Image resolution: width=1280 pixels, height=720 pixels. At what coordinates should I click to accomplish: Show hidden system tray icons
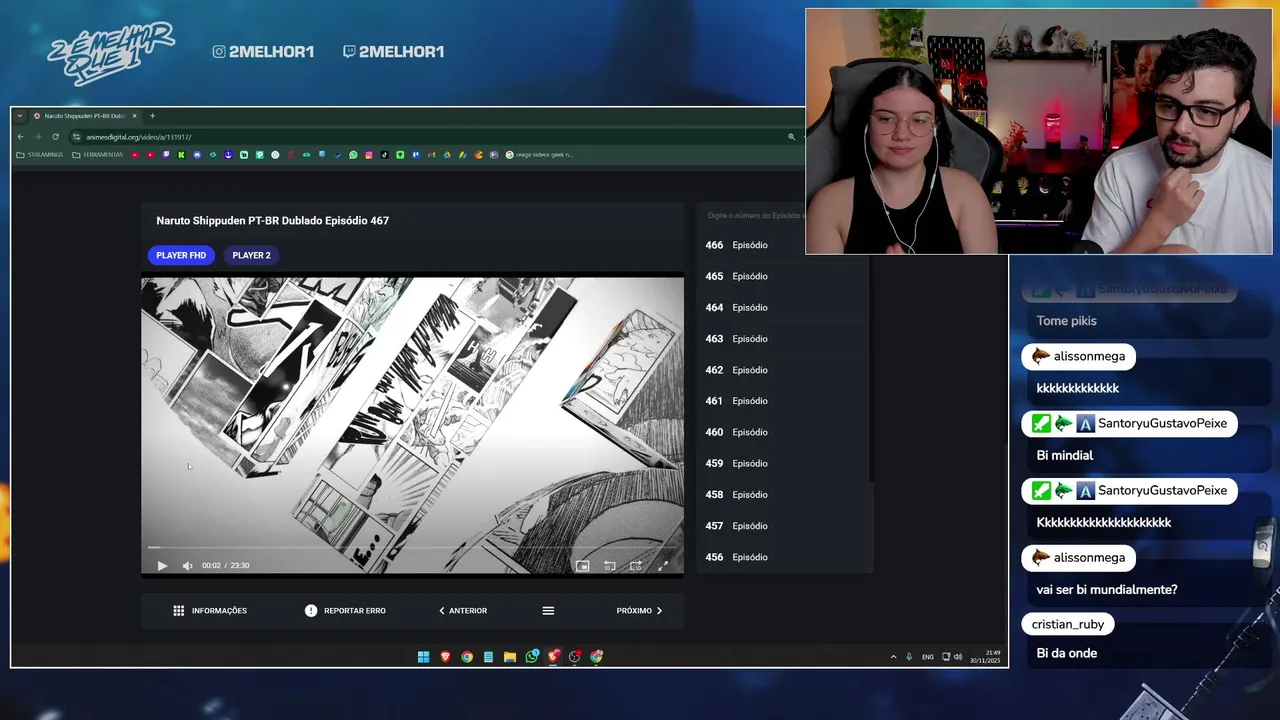tap(893, 657)
